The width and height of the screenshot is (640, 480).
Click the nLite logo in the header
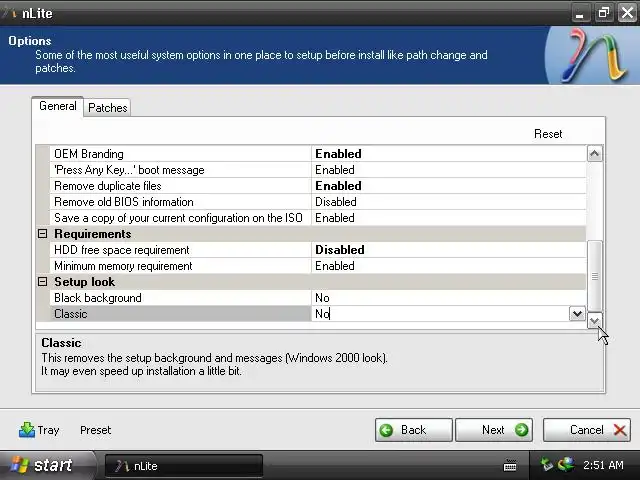(594, 56)
